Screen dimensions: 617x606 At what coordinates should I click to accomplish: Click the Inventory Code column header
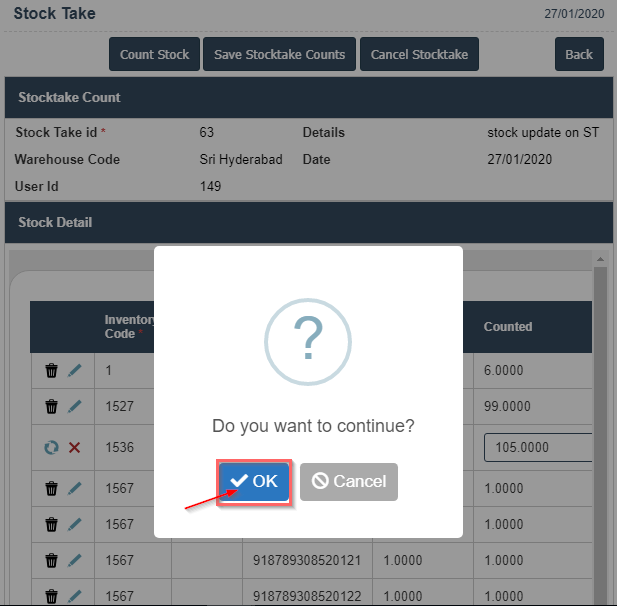[125, 327]
